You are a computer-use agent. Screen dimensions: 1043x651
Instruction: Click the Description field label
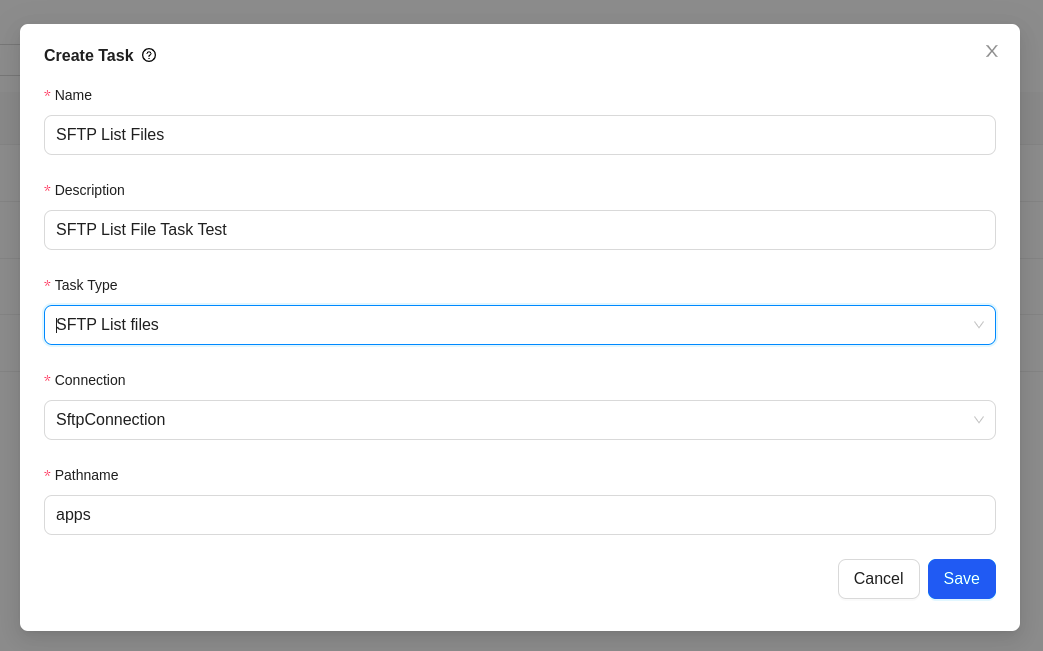coord(89,190)
